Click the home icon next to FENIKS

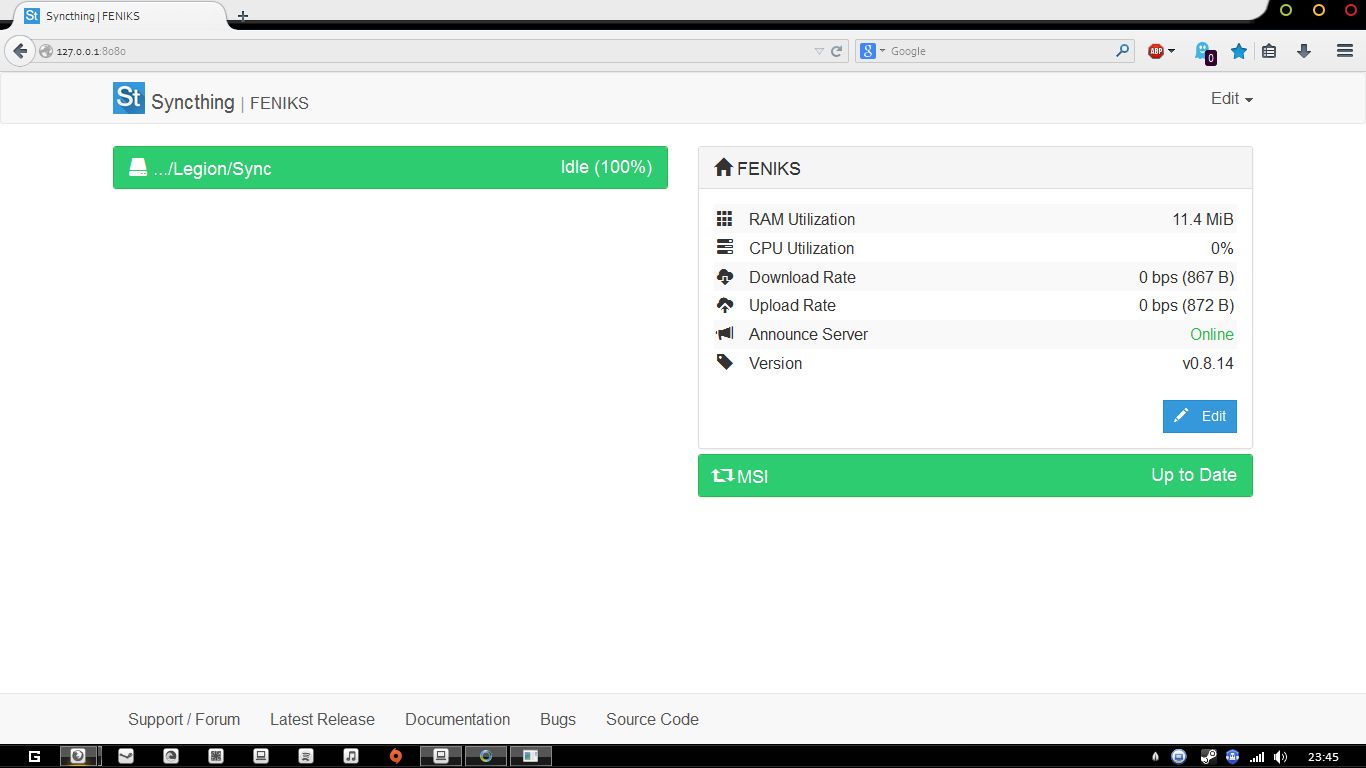724,168
